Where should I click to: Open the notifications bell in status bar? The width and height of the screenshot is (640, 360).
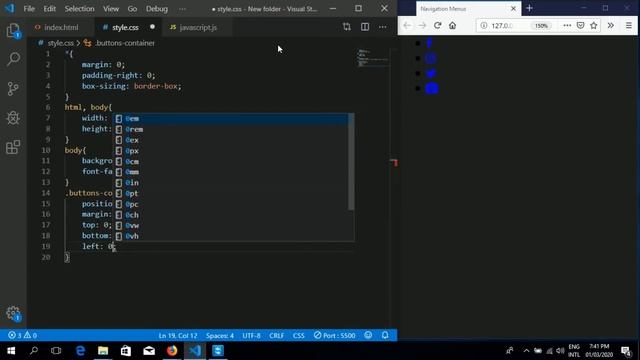click(x=385, y=335)
